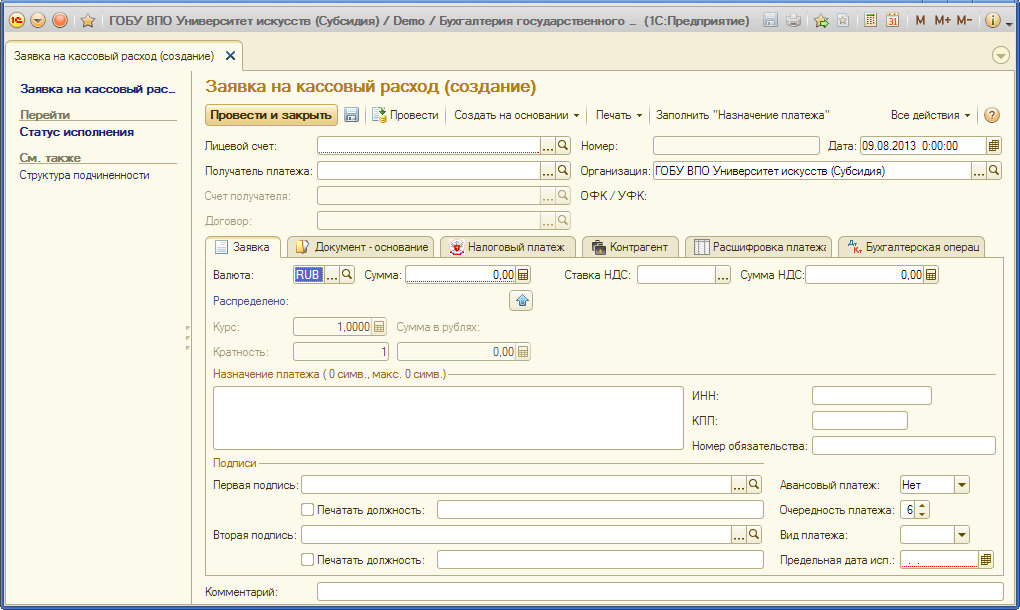Check Печатать должность under Первая подпись
Screen dimensions: 1020x610
[308, 510]
